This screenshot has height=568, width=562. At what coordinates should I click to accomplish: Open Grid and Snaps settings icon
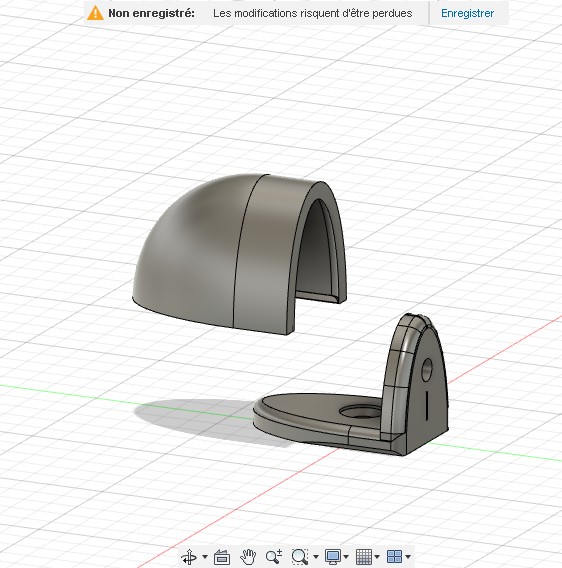(363, 556)
